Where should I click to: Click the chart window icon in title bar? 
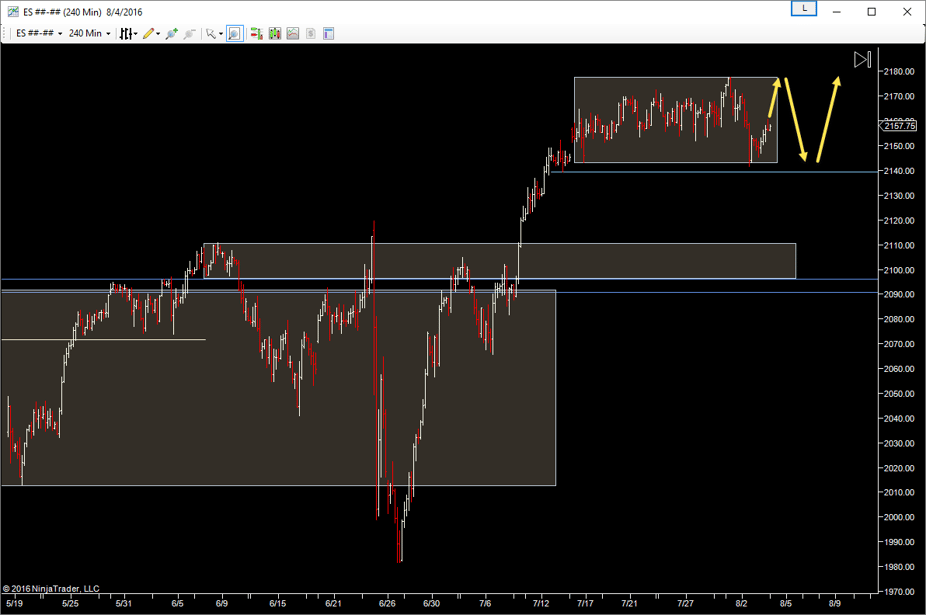tap(11, 12)
